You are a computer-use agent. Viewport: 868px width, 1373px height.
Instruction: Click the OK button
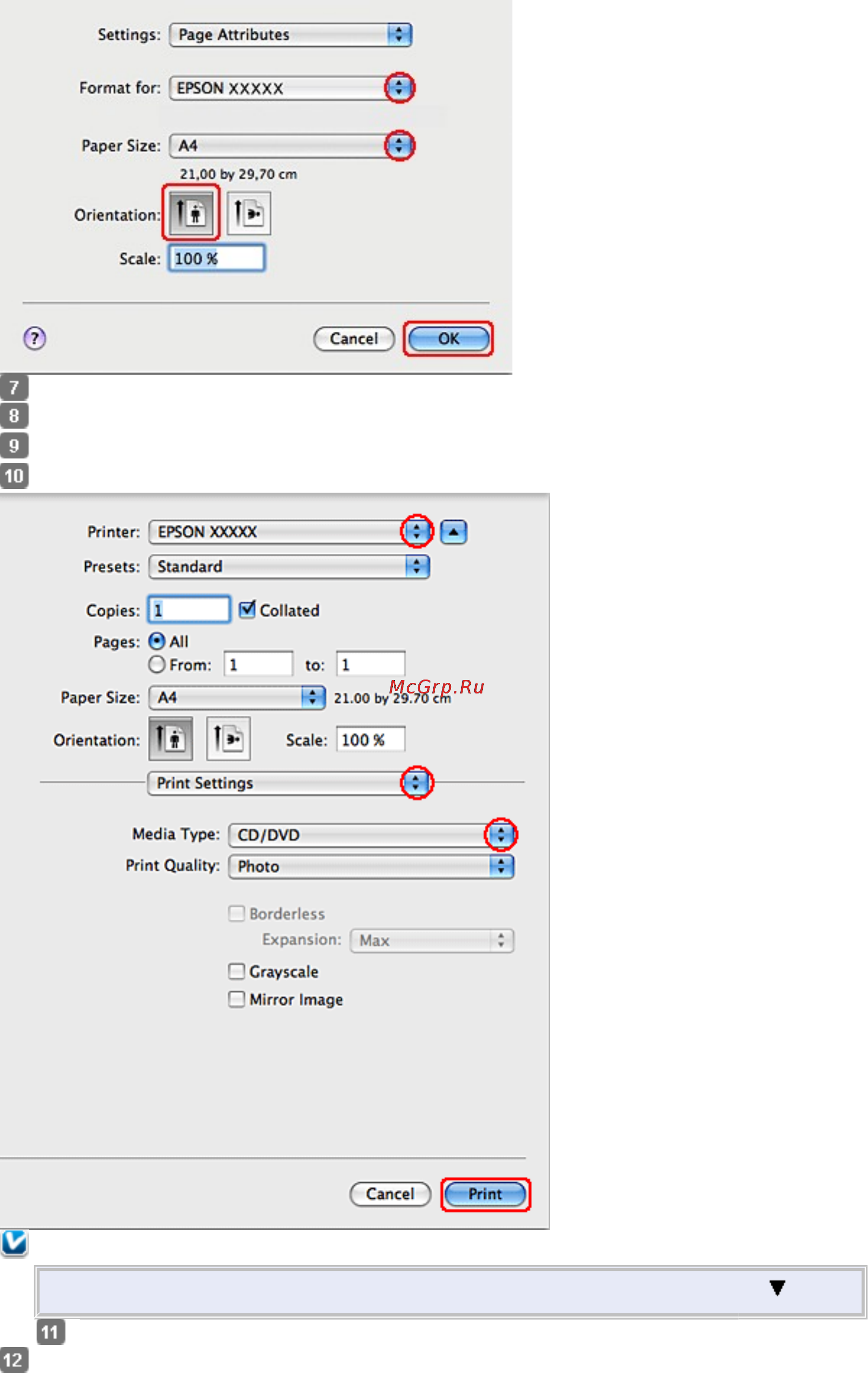pos(448,339)
